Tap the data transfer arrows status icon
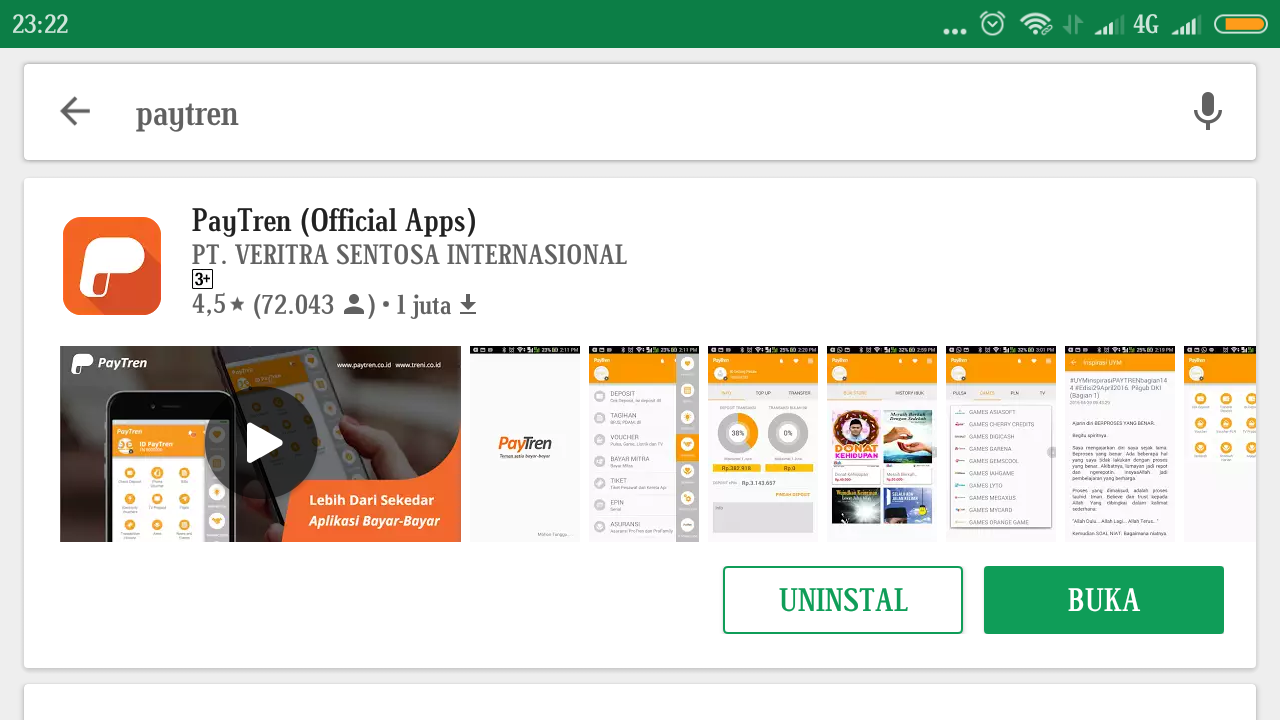The height and width of the screenshot is (720, 1280). click(1072, 24)
